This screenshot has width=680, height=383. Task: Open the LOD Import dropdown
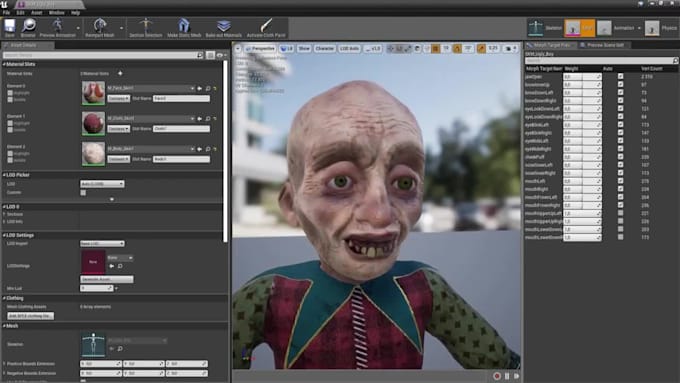(x=102, y=244)
